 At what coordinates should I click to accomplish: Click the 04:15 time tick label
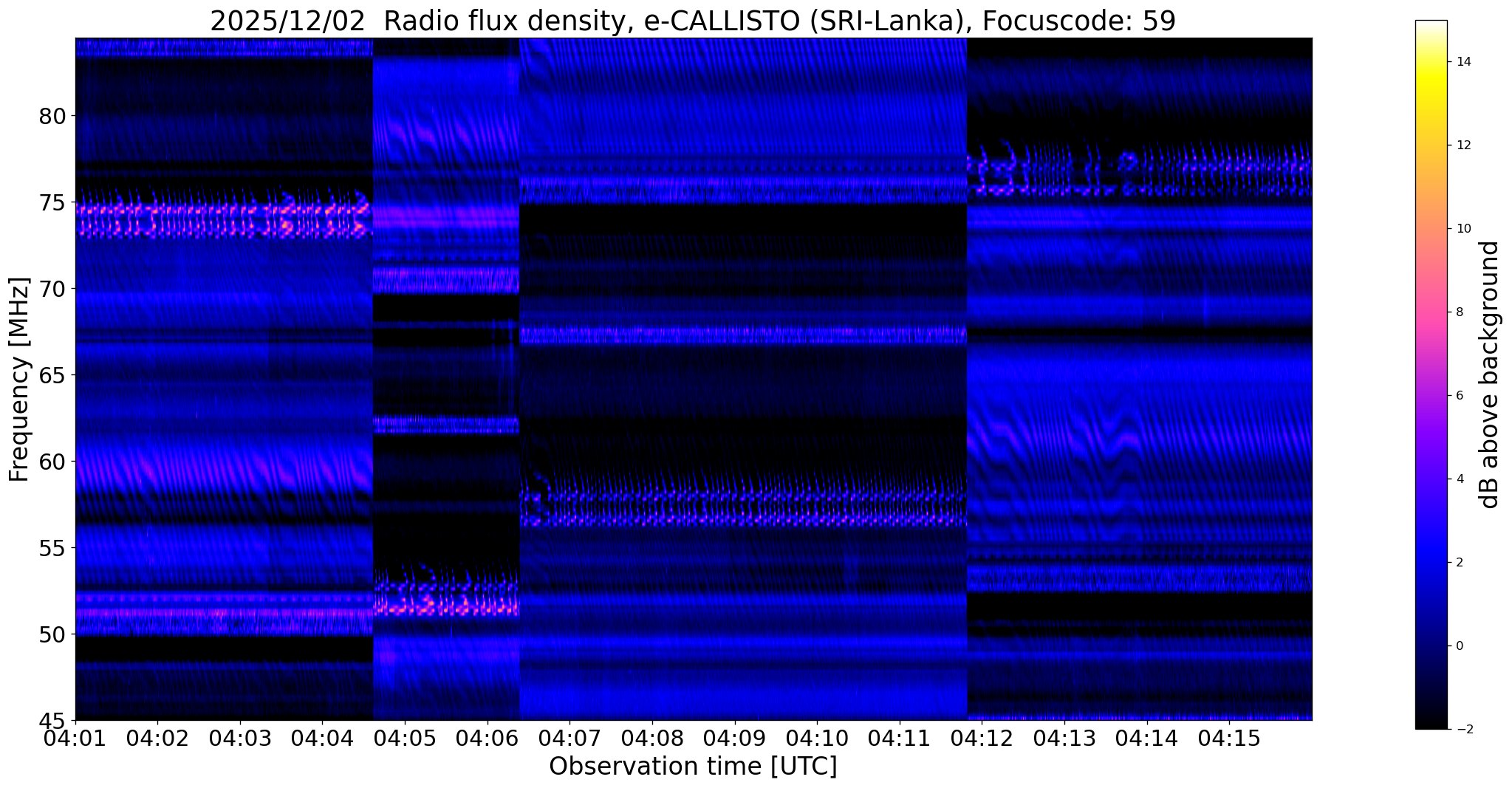click(1230, 738)
